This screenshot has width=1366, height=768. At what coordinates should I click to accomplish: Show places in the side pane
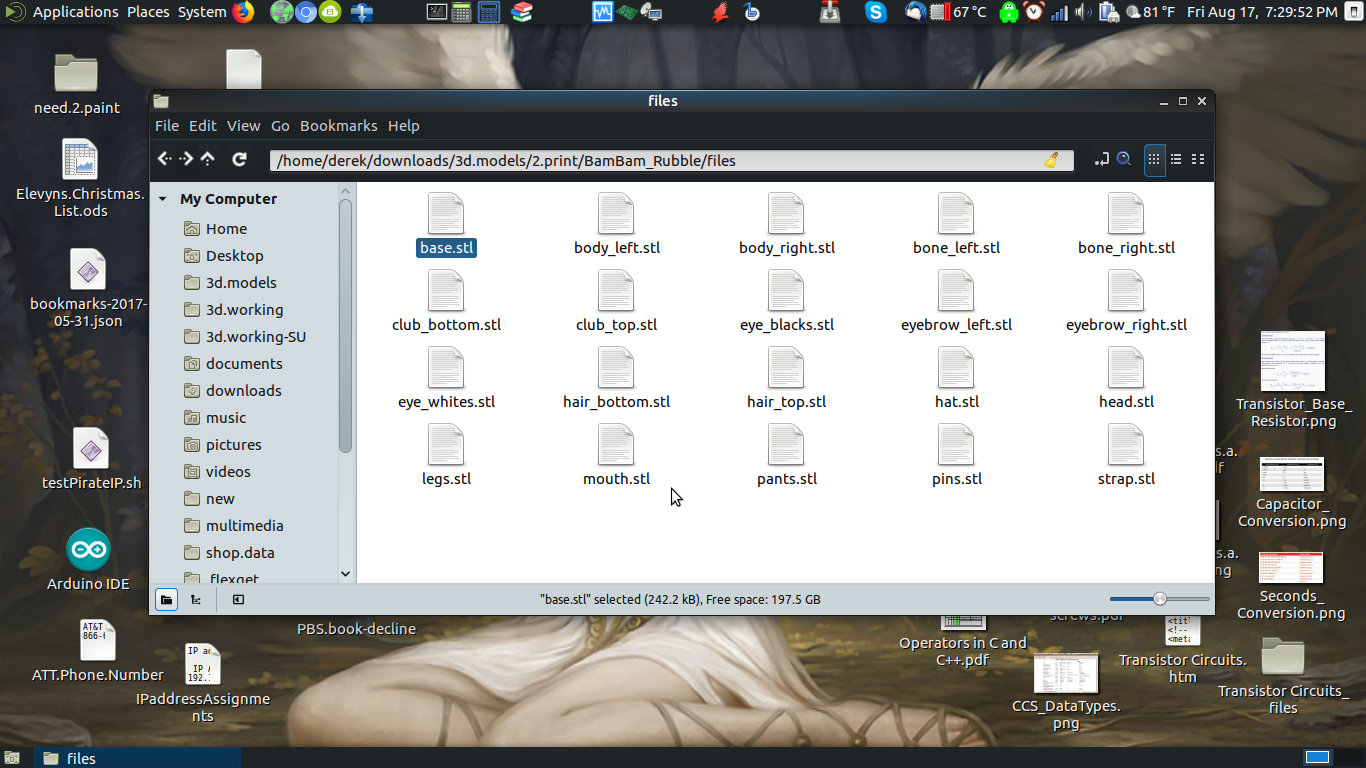(x=167, y=599)
